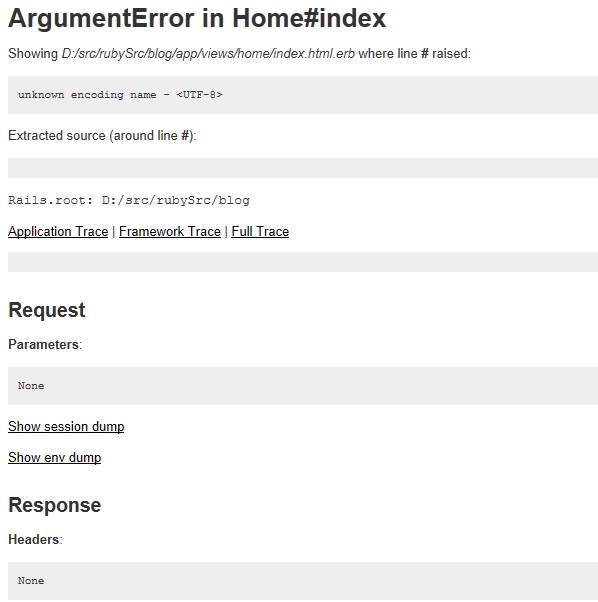Click the None box under Headers
The height and width of the screenshot is (602, 598).
(303, 581)
